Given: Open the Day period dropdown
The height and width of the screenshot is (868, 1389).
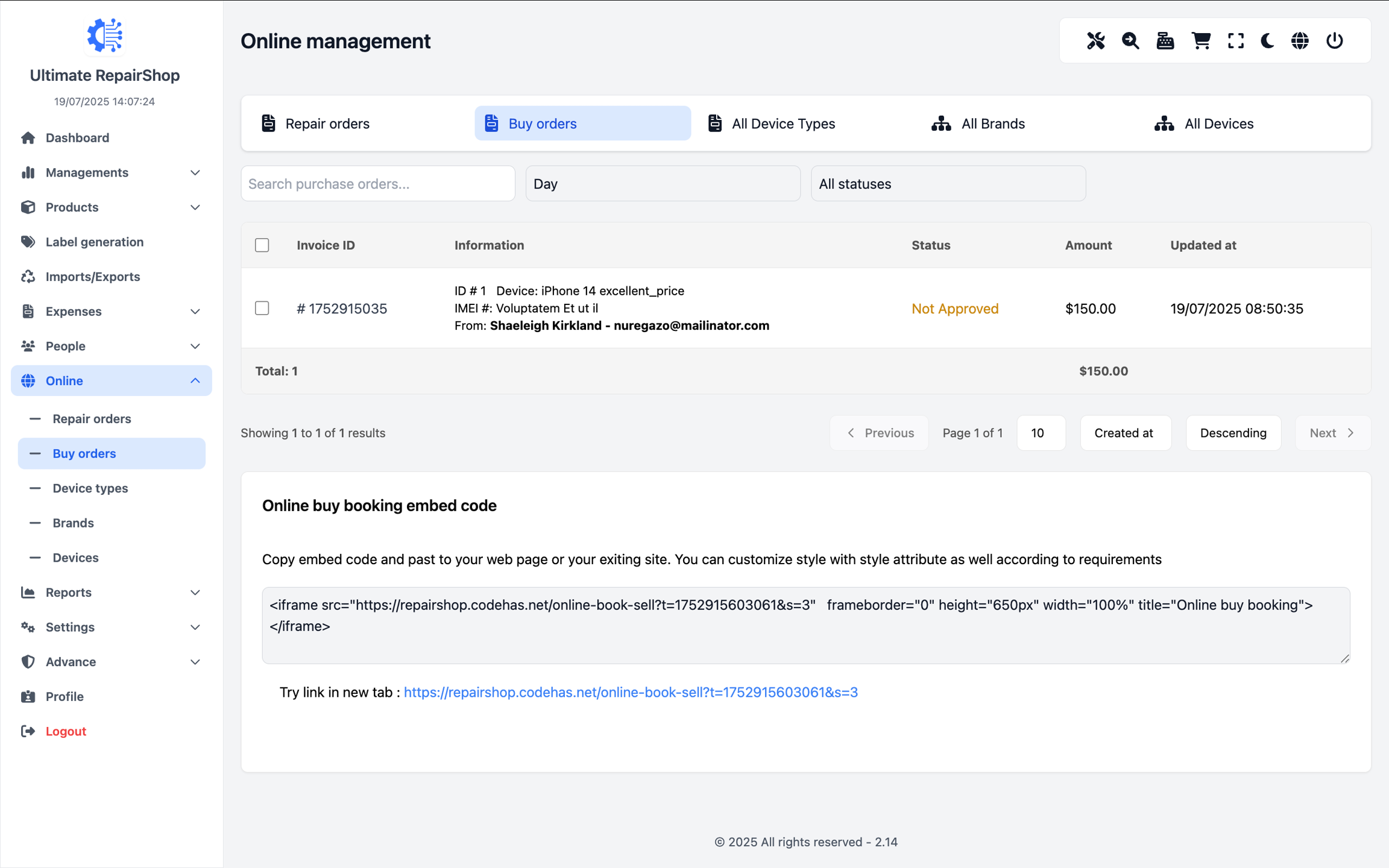Looking at the screenshot, I should (x=663, y=184).
